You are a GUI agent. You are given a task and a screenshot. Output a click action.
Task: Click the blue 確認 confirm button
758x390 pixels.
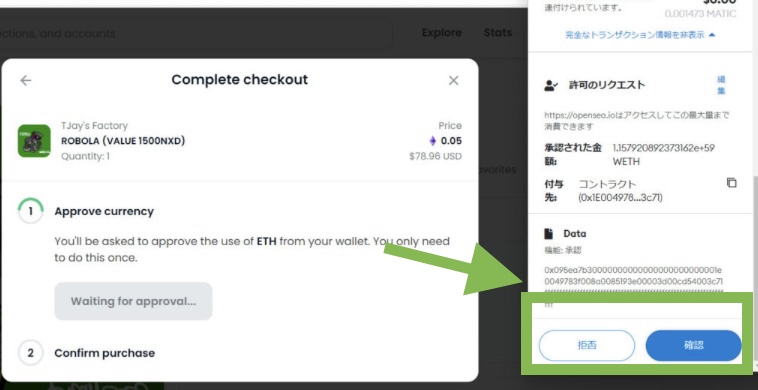[693, 346]
